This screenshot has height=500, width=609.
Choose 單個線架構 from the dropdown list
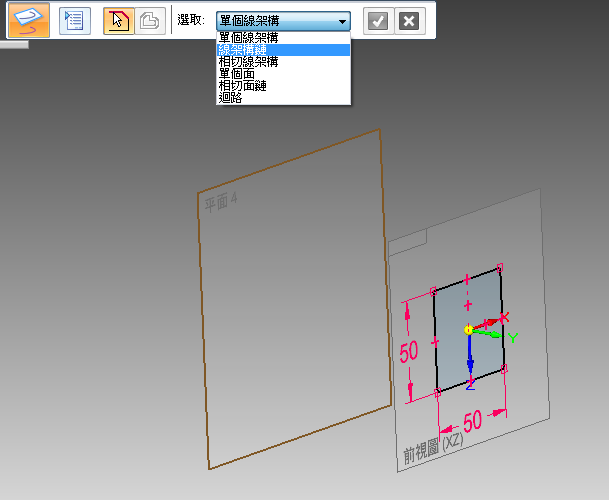[x=284, y=38]
